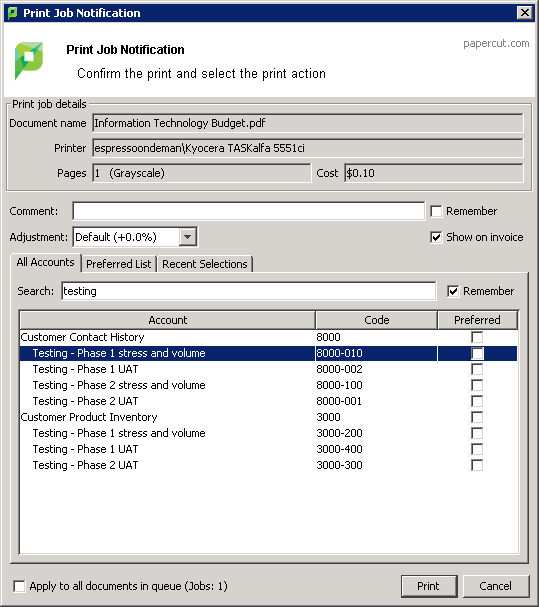The image size is (539, 607).
Task: Select the Customer Product Inventory account row
Action: pyautogui.click(x=268, y=417)
